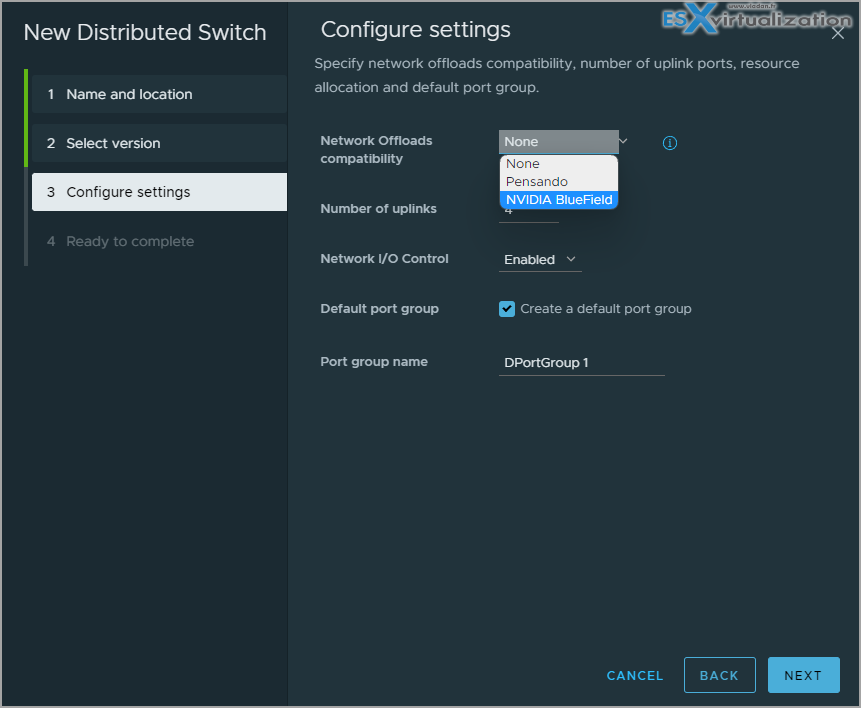
Task: Click the BACK button
Action: coord(719,676)
